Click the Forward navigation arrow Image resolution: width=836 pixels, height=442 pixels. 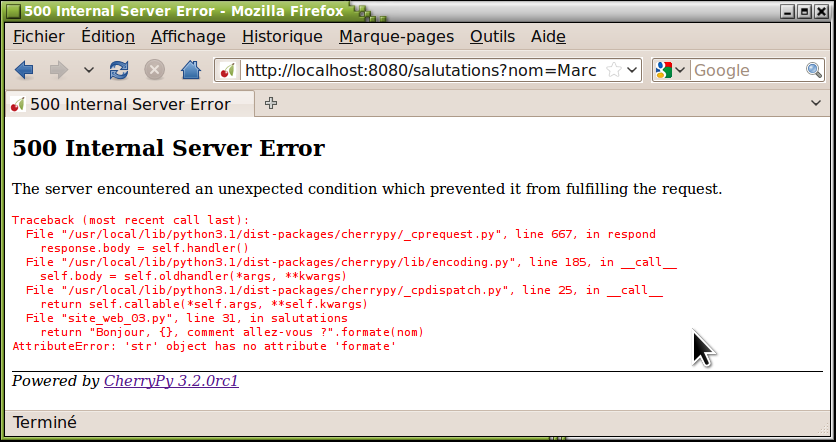tap(59, 70)
